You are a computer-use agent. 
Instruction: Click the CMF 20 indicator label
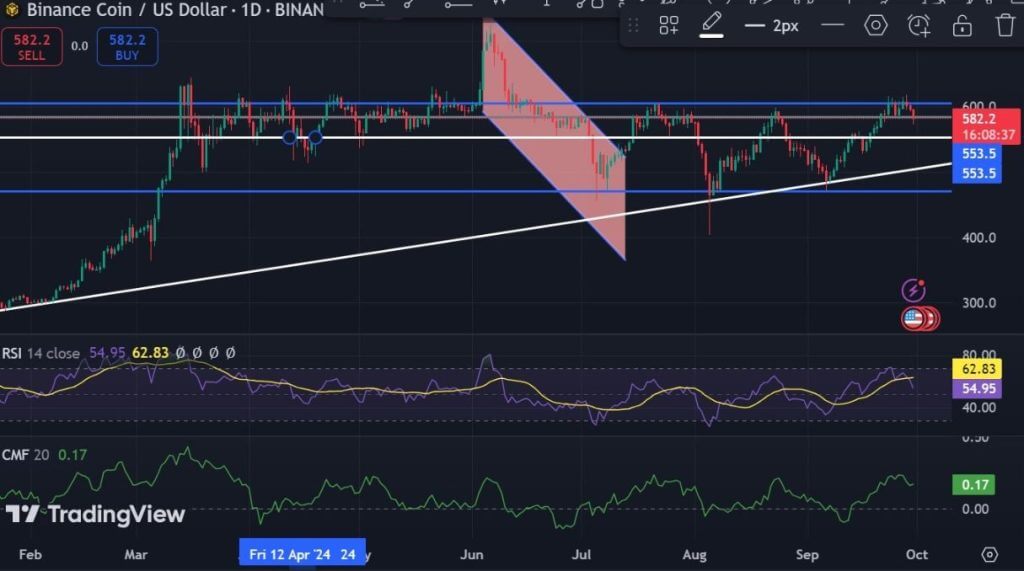pyautogui.click(x=25, y=455)
